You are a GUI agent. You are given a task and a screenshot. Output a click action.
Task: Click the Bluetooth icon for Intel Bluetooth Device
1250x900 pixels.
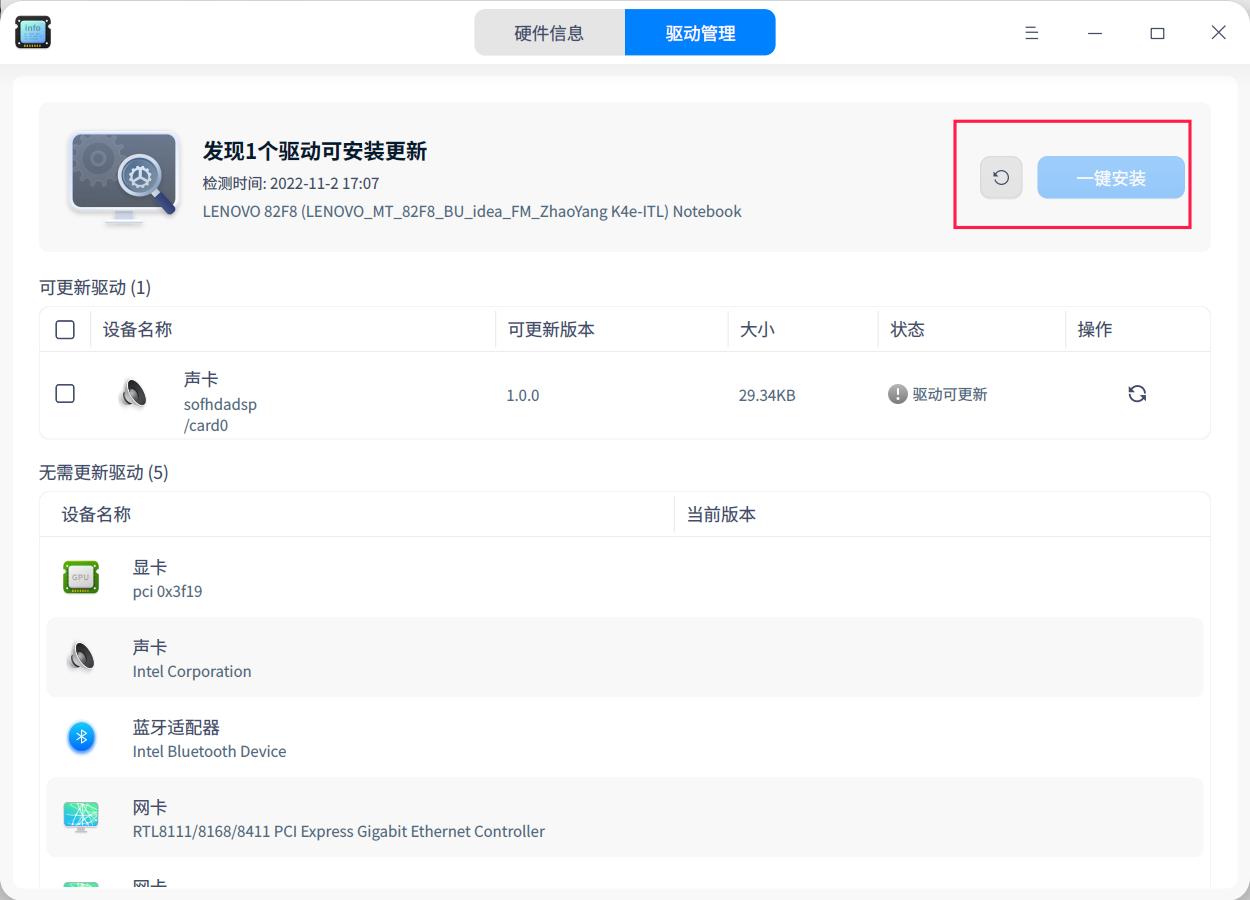81,737
